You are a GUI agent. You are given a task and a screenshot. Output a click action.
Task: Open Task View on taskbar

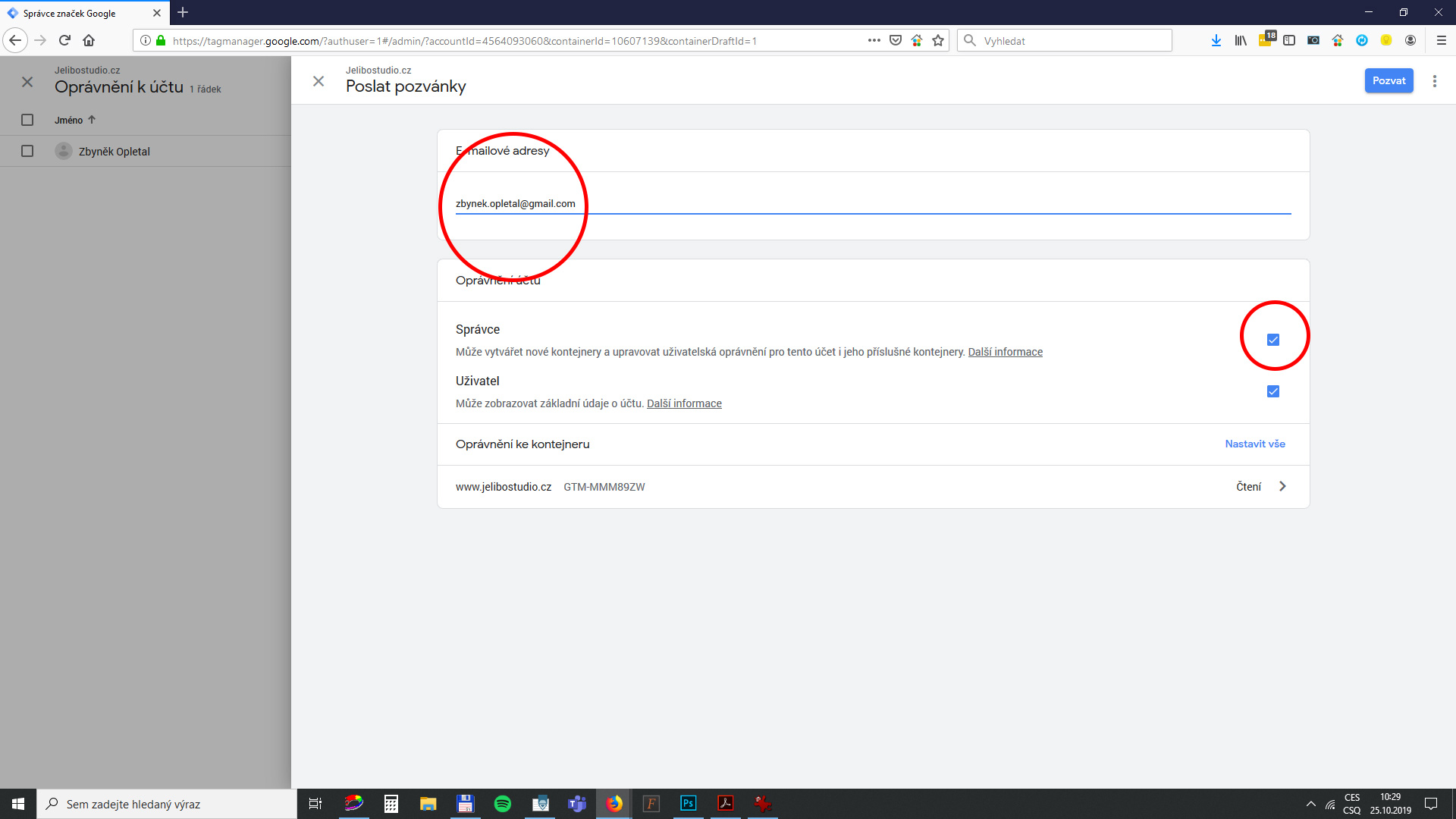coord(315,804)
